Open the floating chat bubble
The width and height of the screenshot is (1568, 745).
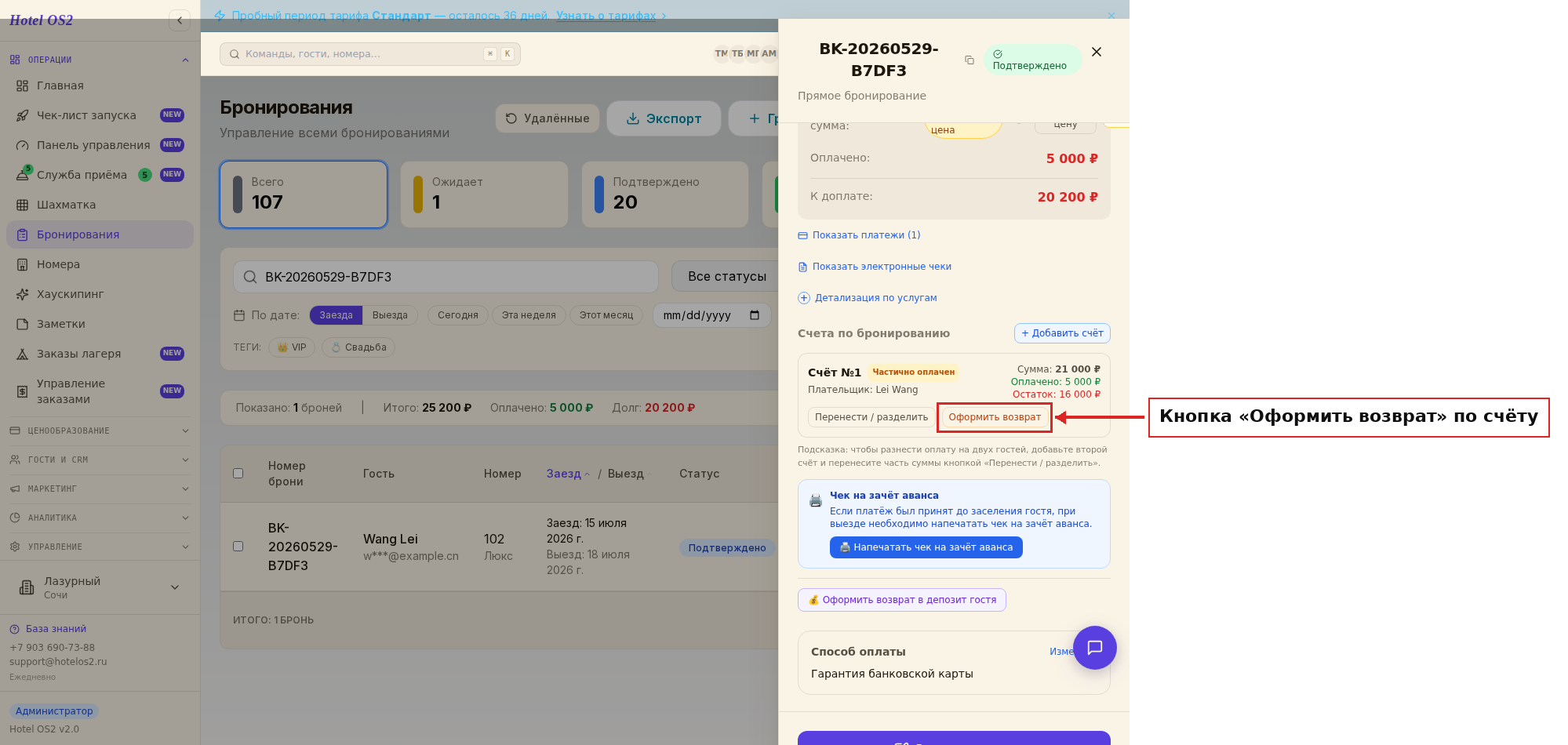point(1094,648)
